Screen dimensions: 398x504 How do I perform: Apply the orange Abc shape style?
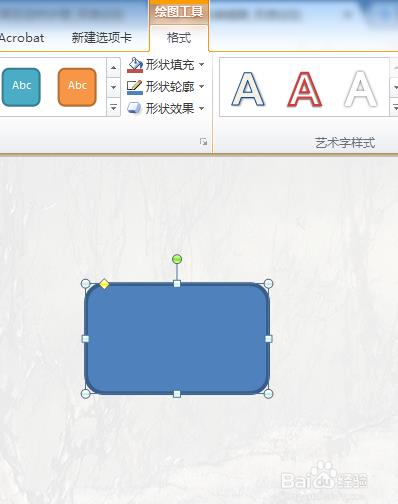[77, 87]
